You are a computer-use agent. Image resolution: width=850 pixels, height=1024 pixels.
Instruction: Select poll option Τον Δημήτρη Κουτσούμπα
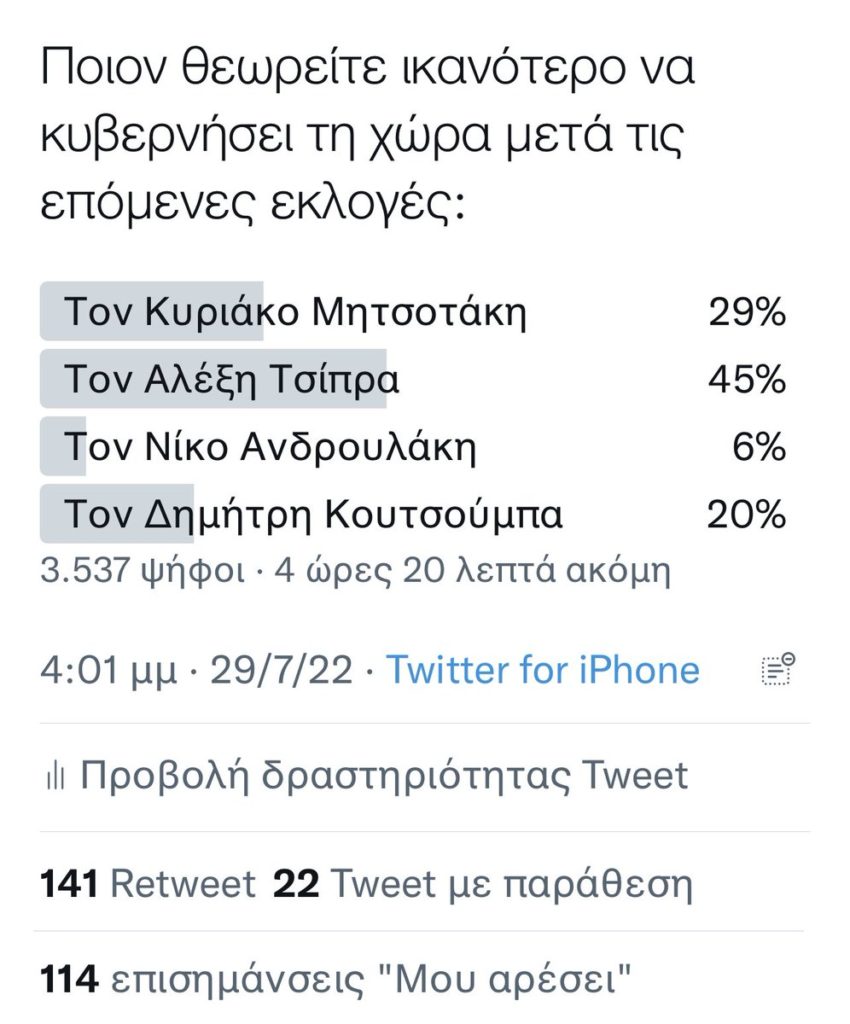click(414, 514)
